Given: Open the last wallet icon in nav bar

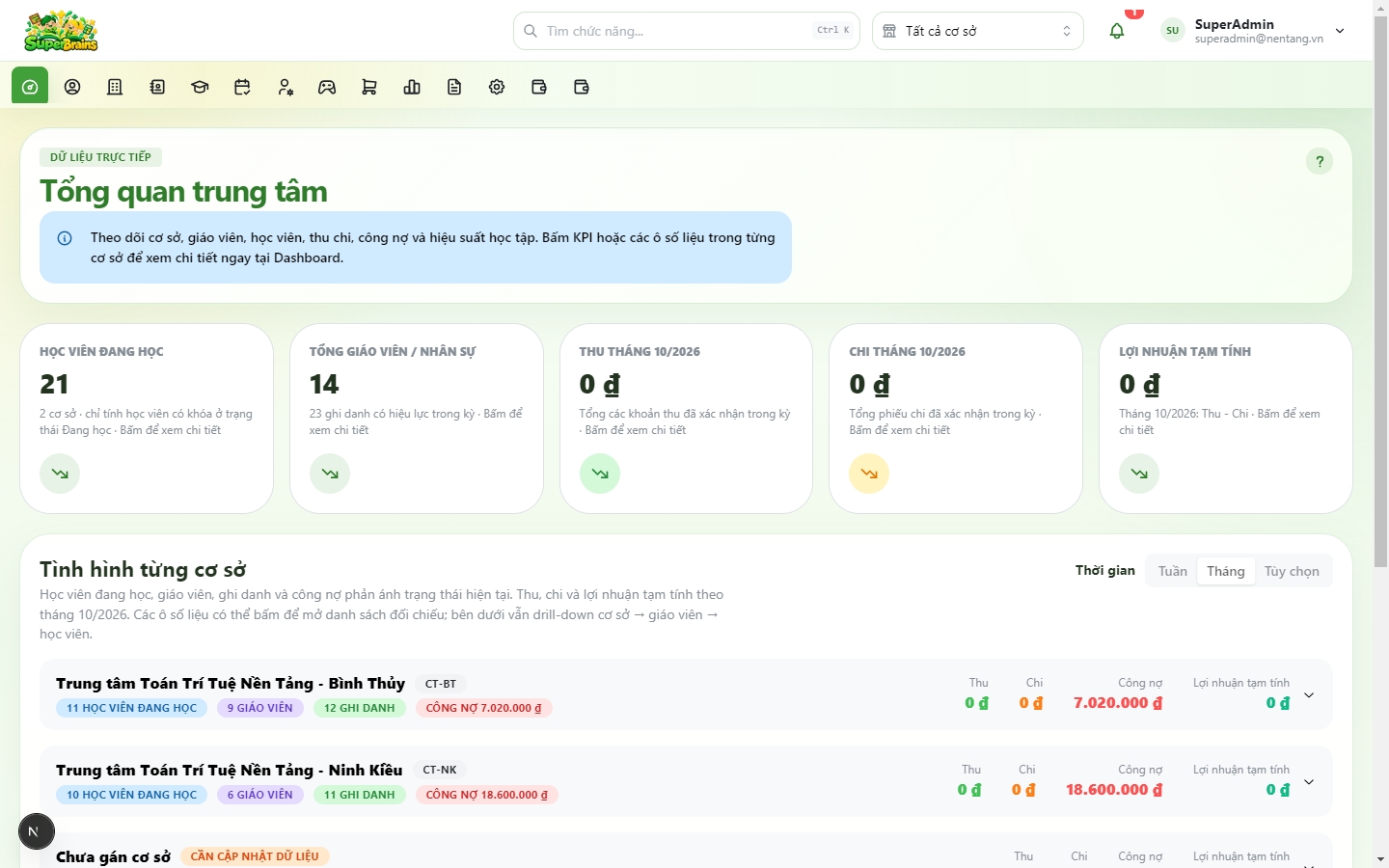Looking at the screenshot, I should [x=582, y=87].
